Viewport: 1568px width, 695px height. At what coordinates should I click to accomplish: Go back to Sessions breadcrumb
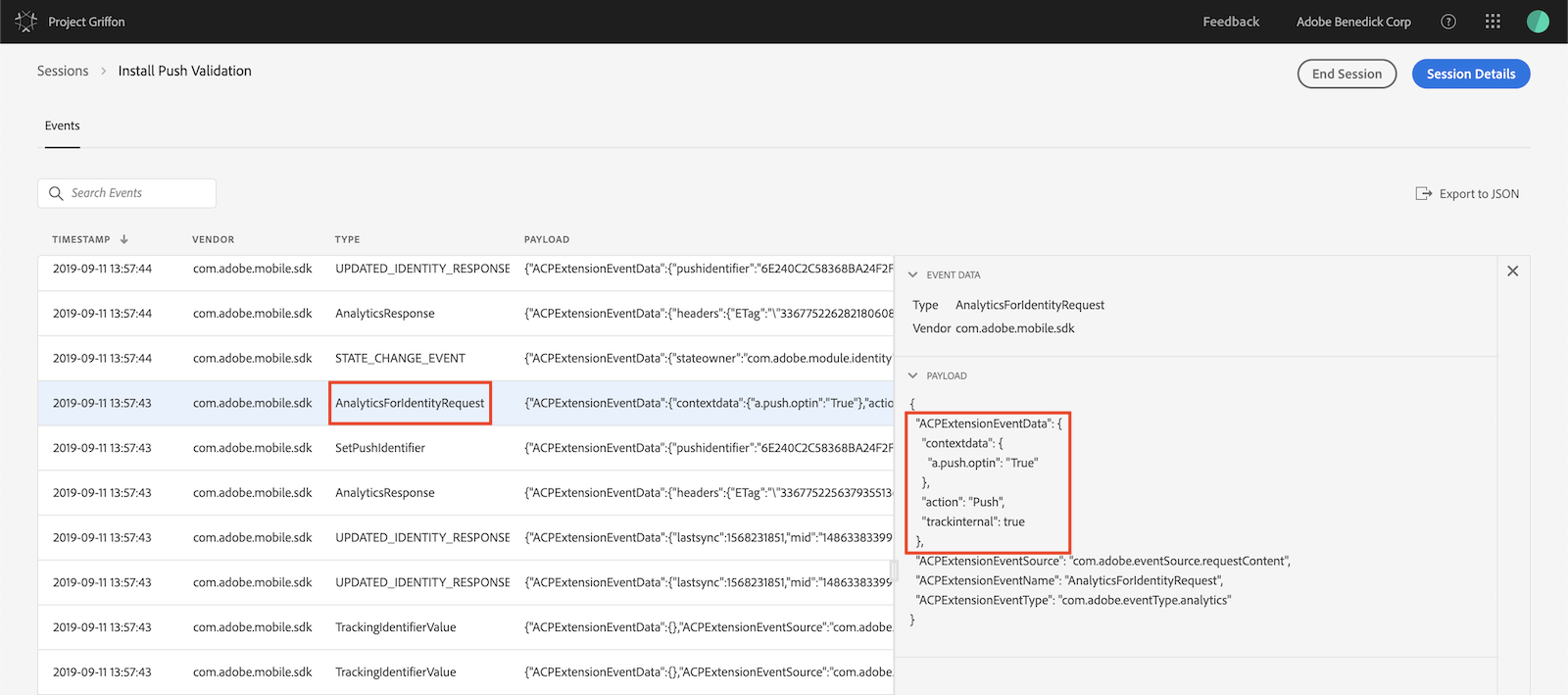[x=63, y=71]
